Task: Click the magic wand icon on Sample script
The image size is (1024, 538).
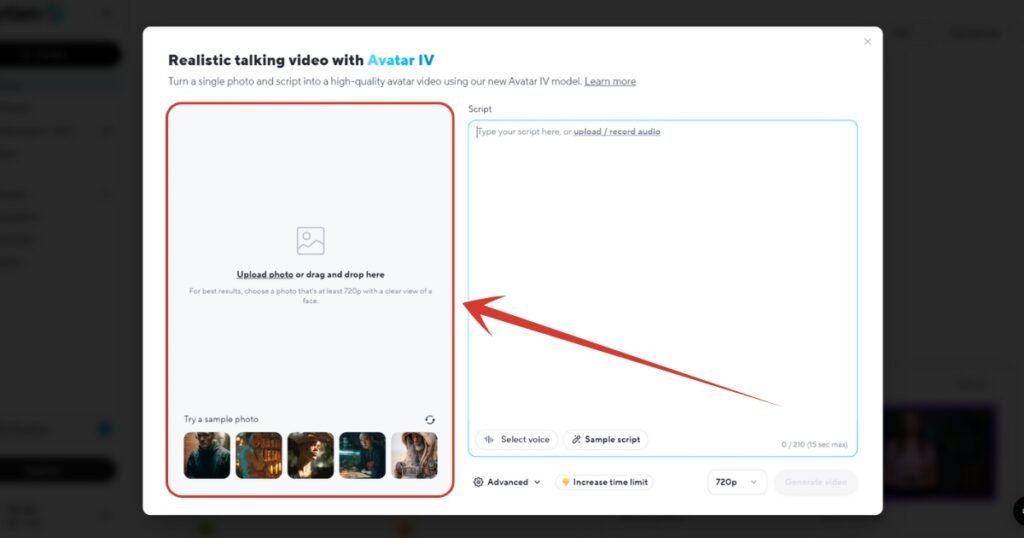Action: 576,440
